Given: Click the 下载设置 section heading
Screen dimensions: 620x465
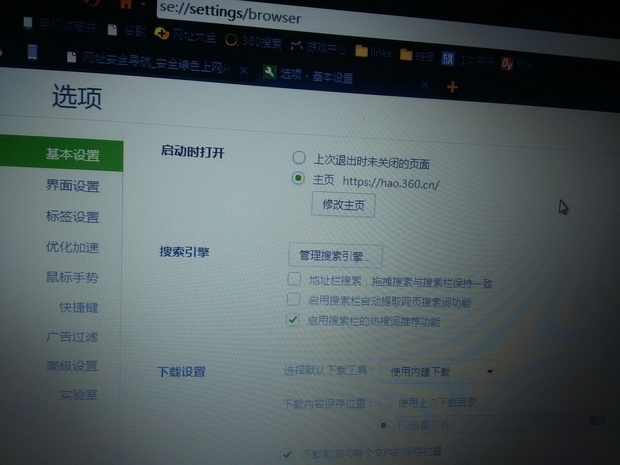Looking at the screenshot, I should click(x=181, y=372).
